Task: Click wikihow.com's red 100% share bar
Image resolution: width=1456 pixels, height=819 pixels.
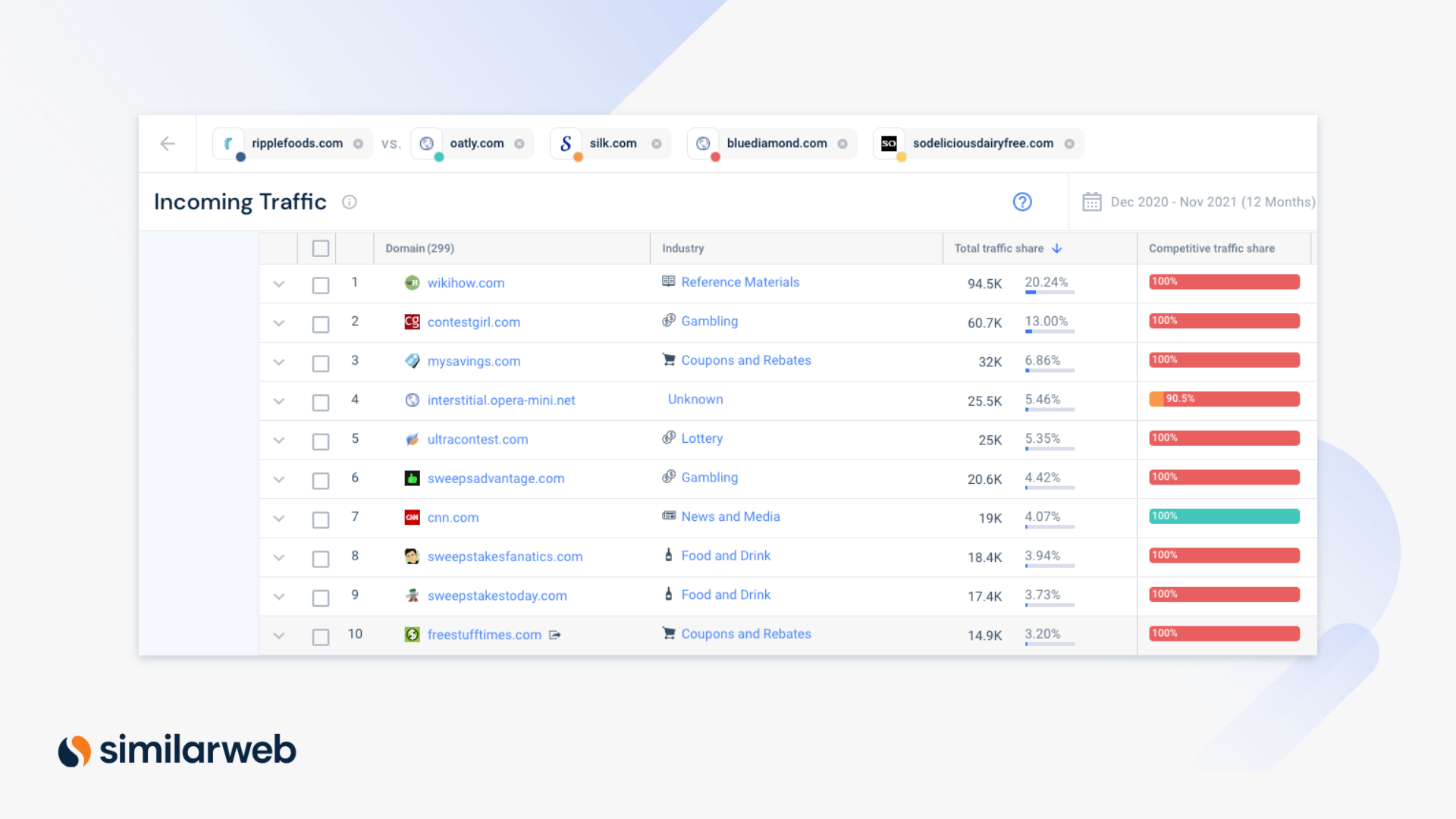Action: pos(1224,282)
